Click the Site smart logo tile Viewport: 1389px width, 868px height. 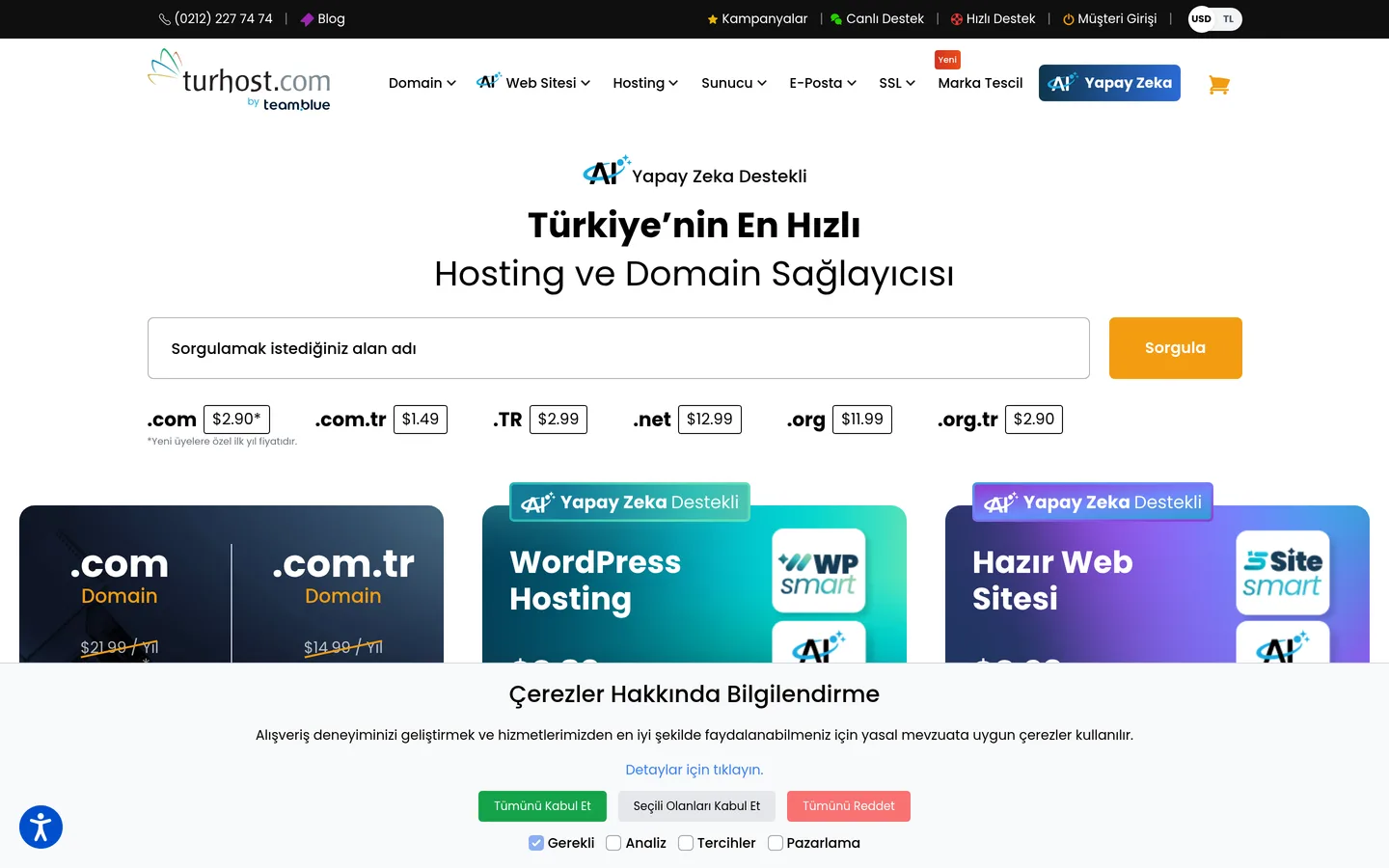tap(1283, 573)
